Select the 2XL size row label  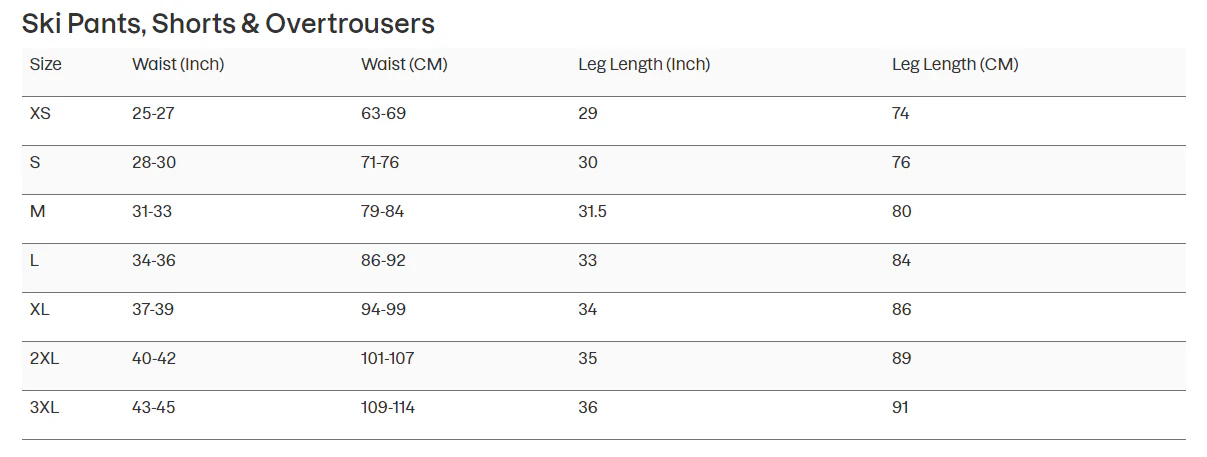point(45,359)
